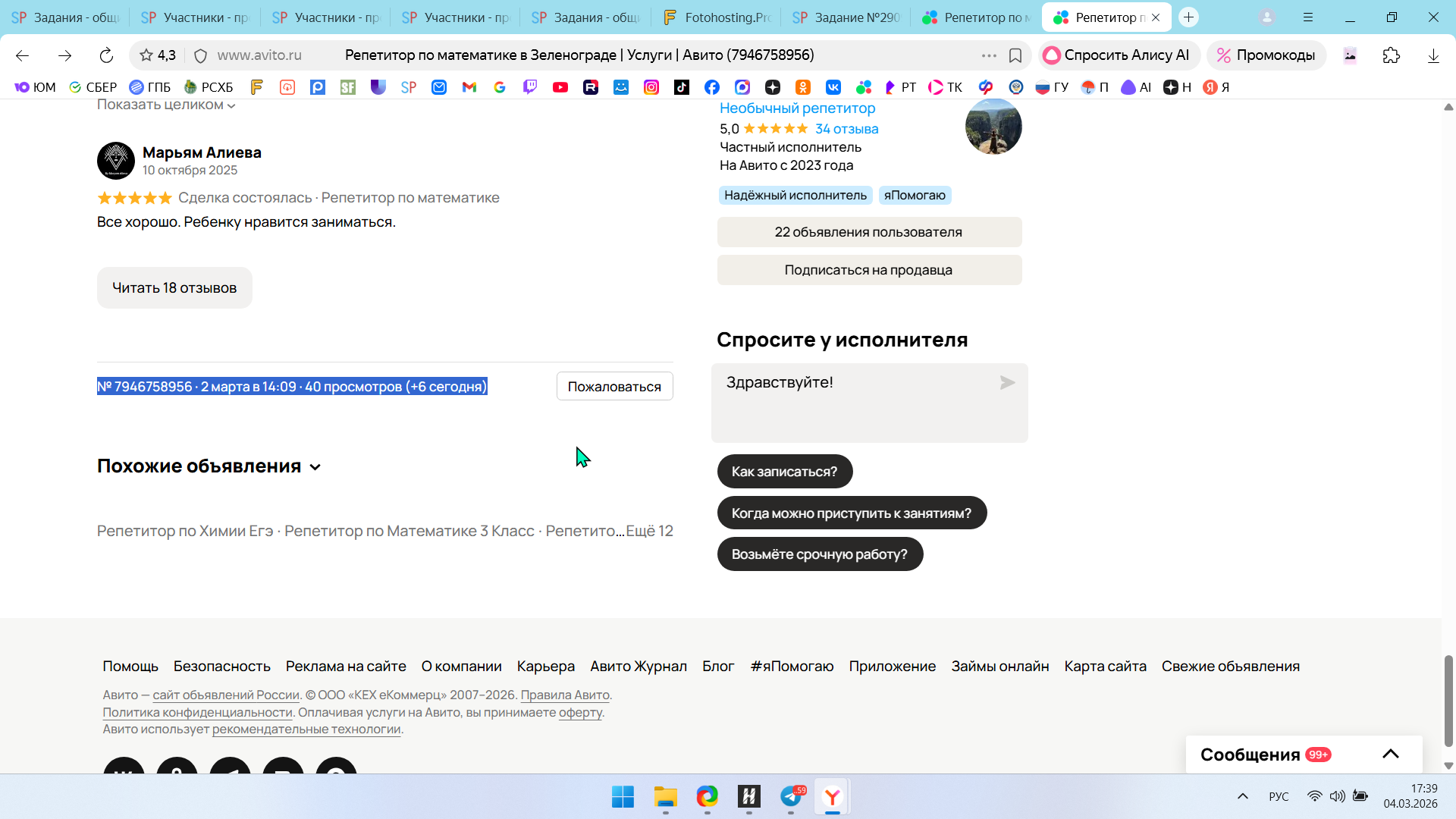Open browser extensions puzzle icon
Image resolution: width=1456 pixels, height=819 pixels.
1391,55
